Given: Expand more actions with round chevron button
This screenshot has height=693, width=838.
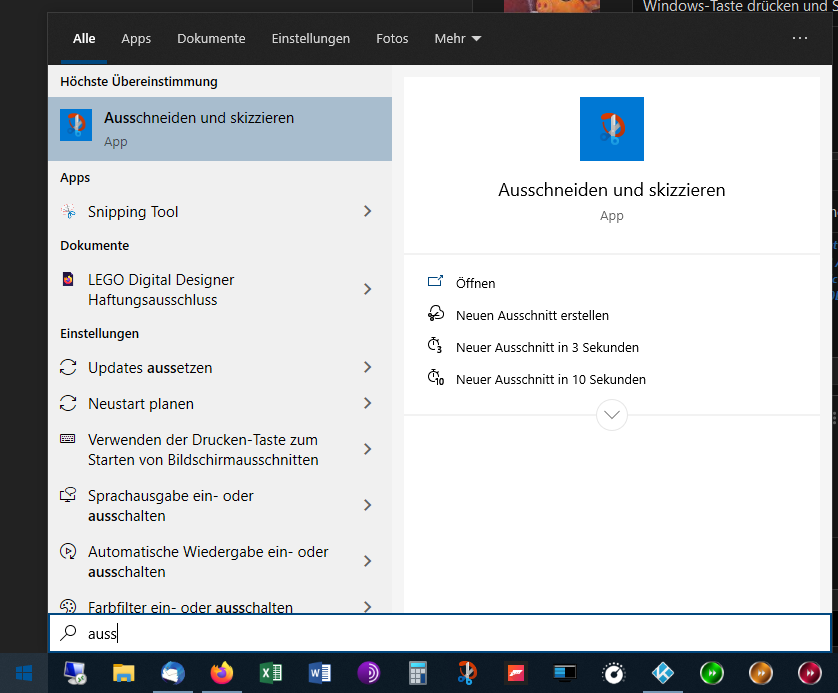Looking at the screenshot, I should (x=612, y=415).
